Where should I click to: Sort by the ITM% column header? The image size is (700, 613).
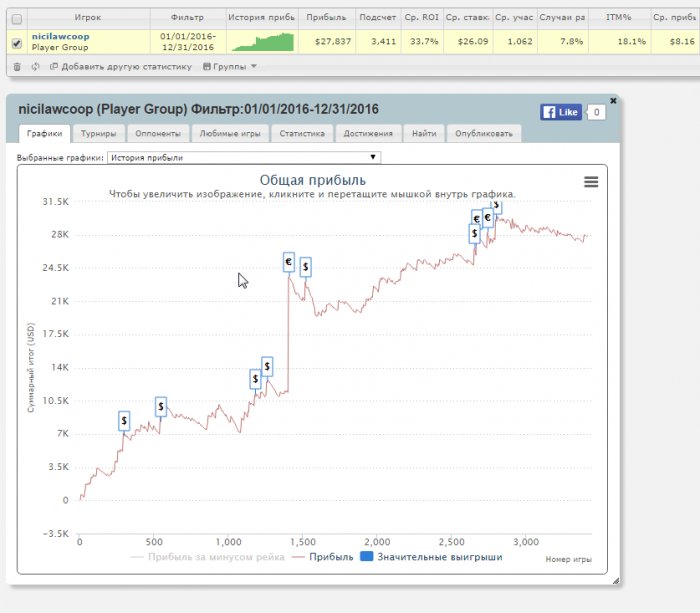[x=618, y=17]
